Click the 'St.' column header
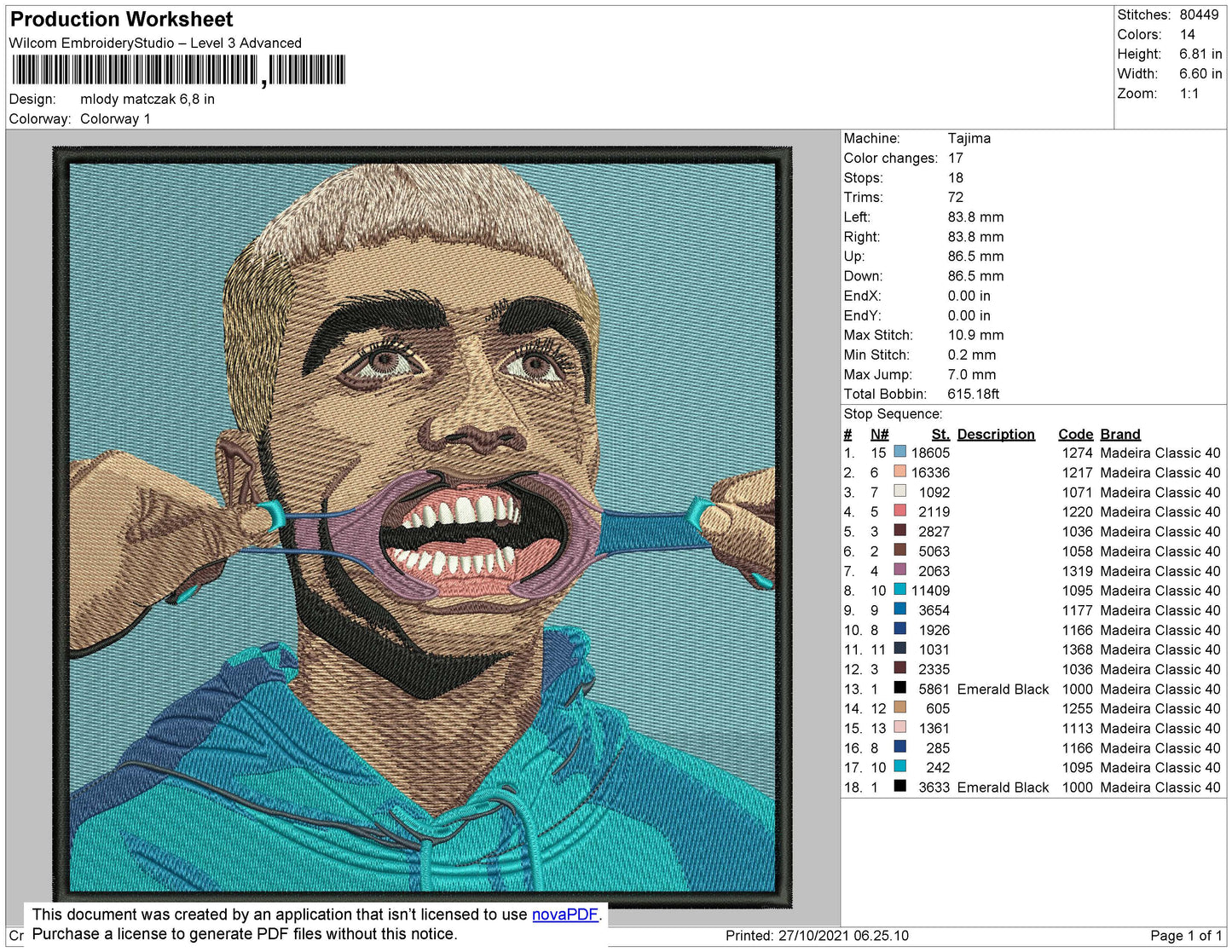This screenshot has width=1232, height=952. pos(940,434)
